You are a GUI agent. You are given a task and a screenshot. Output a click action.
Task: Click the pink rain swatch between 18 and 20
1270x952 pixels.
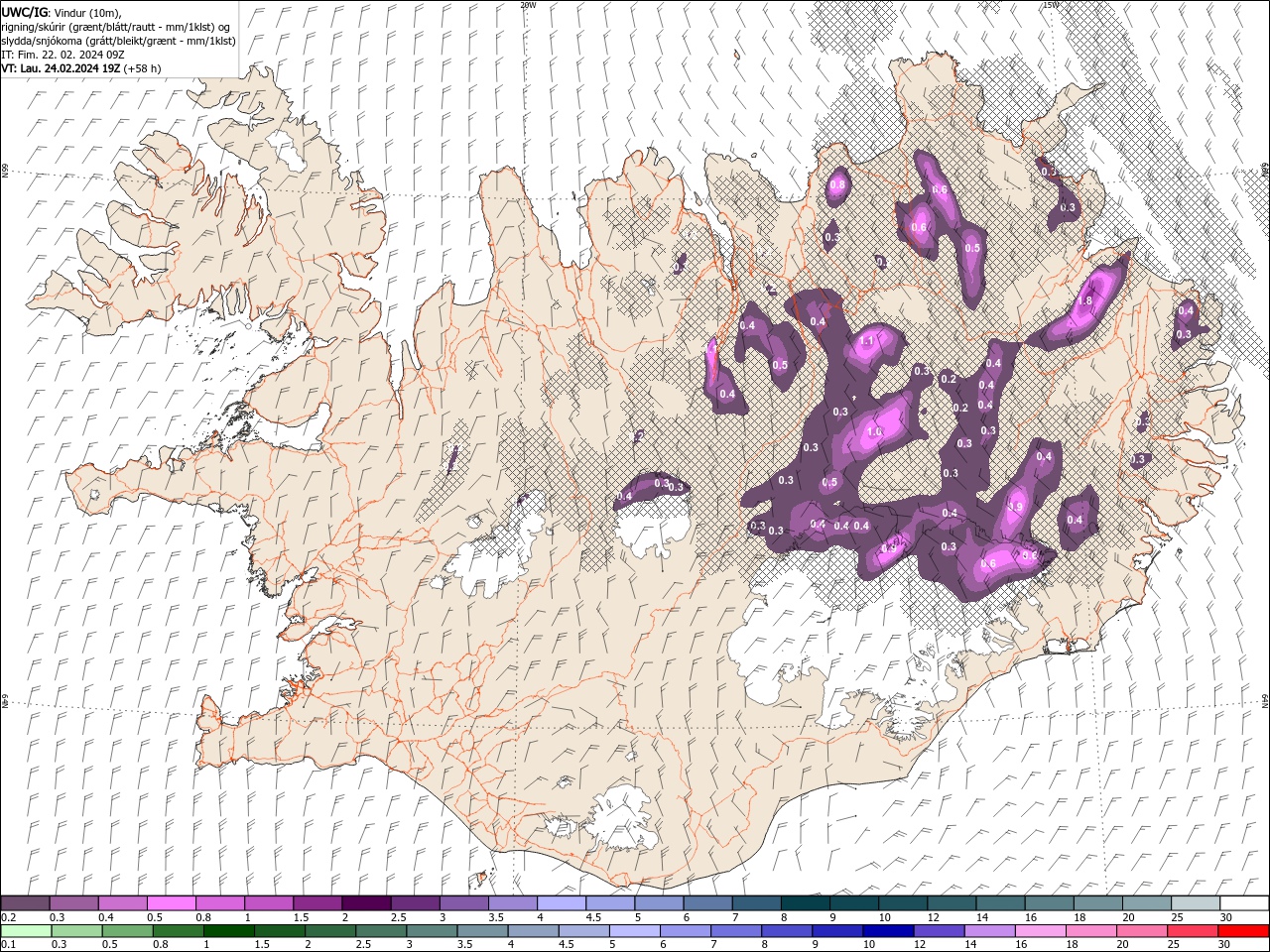1089,931
